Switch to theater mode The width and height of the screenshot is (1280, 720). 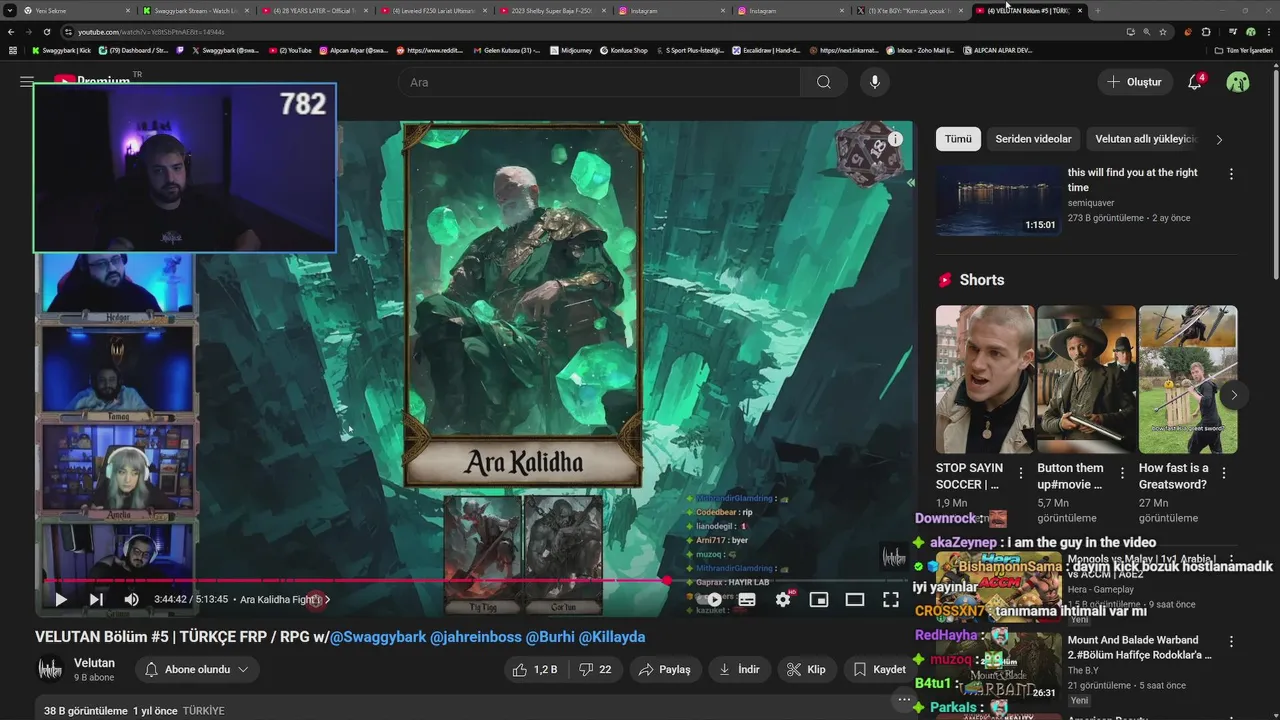855,600
